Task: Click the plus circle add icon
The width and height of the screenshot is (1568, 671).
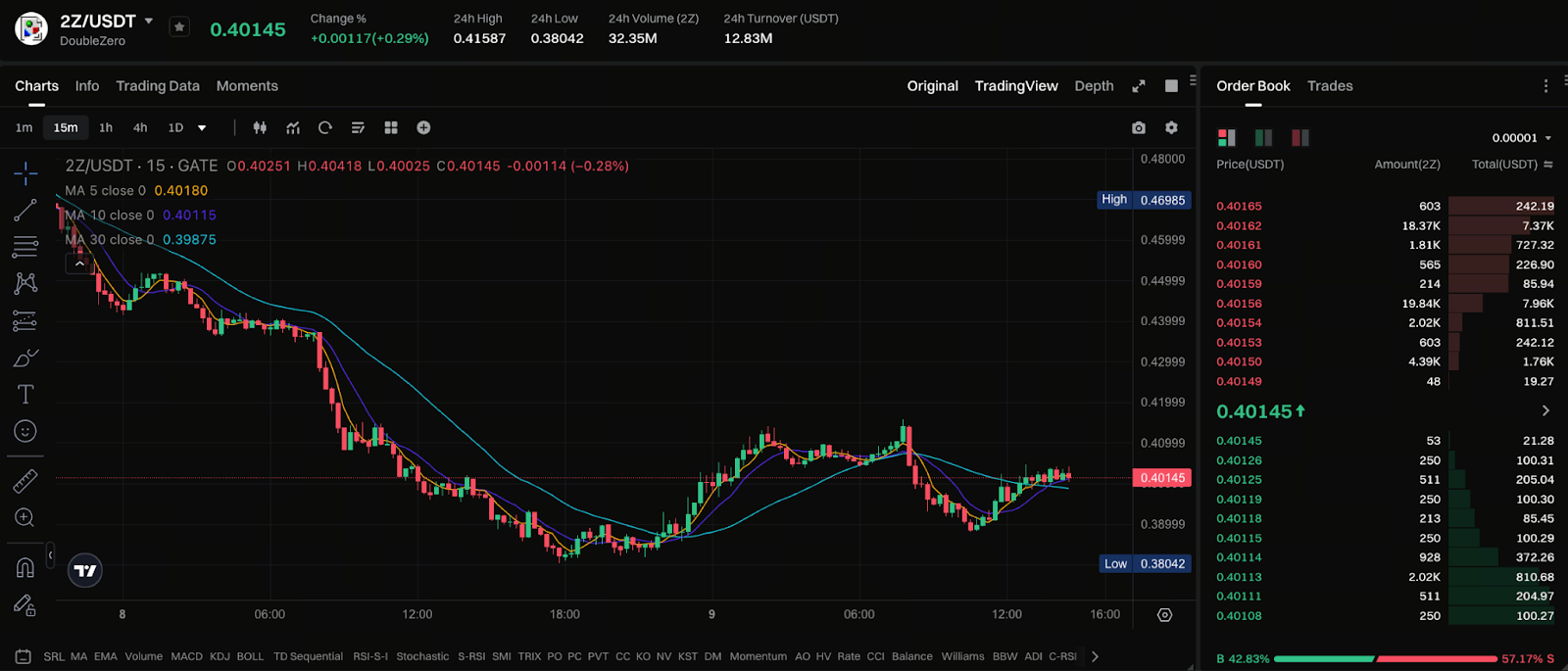Action: (423, 127)
